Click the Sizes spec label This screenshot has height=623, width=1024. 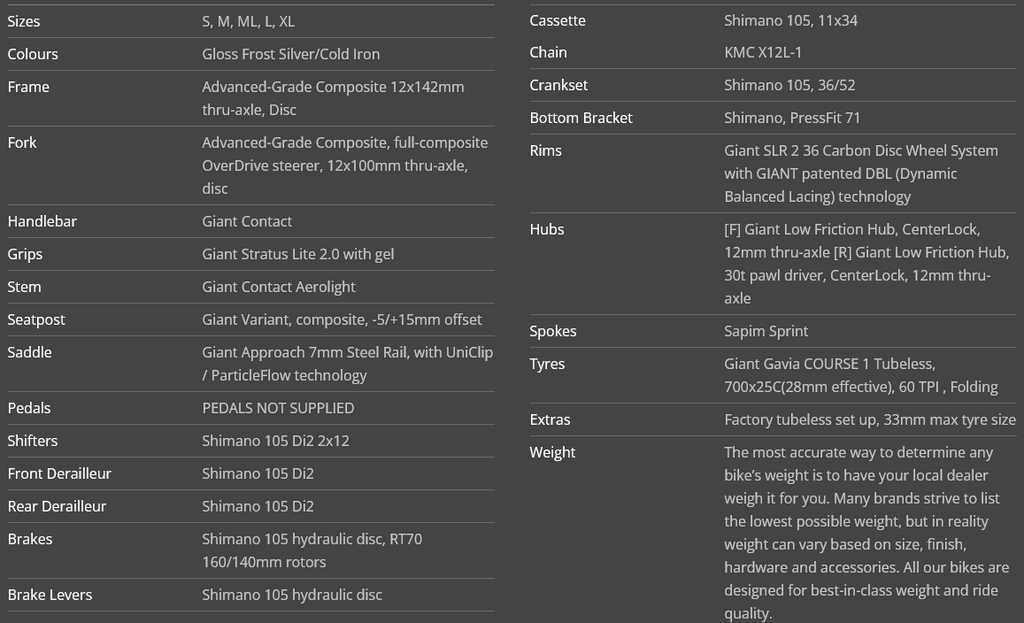[24, 22]
